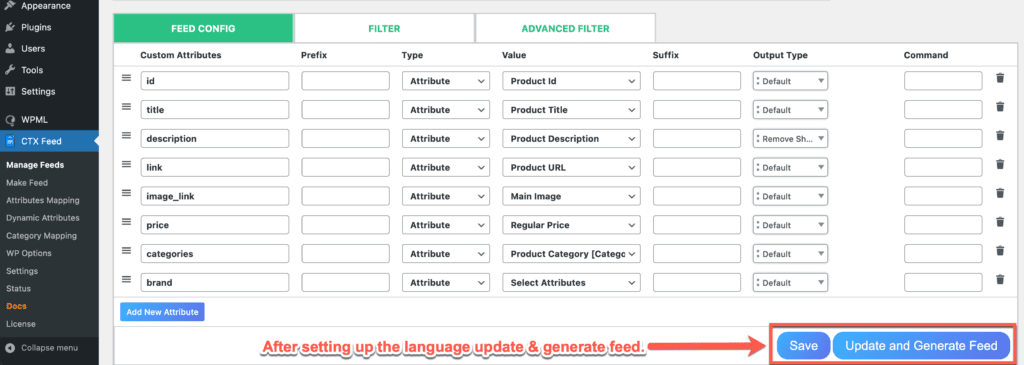Click the drag handle next to image_link
1024x365 pixels.
tap(127, 193)
